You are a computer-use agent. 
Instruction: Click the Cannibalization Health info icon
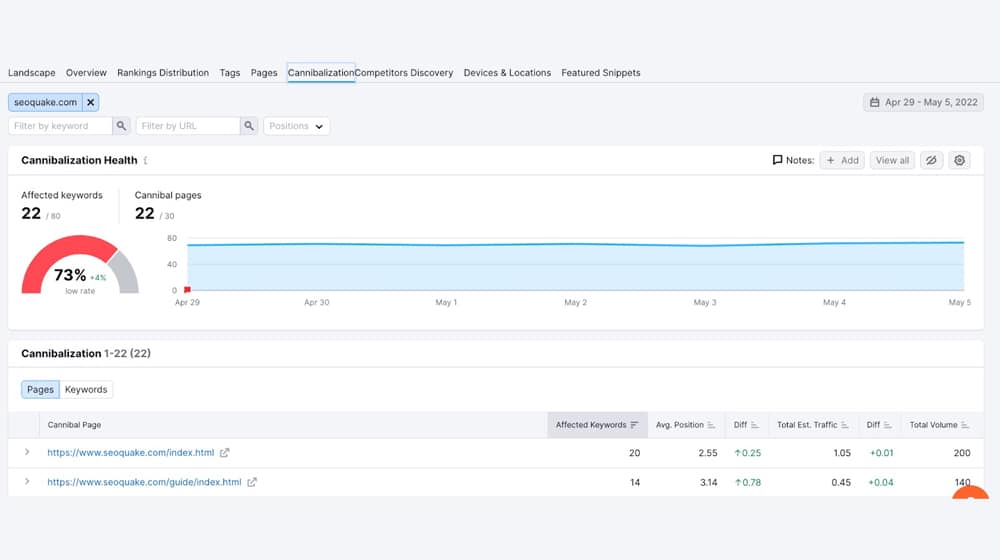coord(145,161)
